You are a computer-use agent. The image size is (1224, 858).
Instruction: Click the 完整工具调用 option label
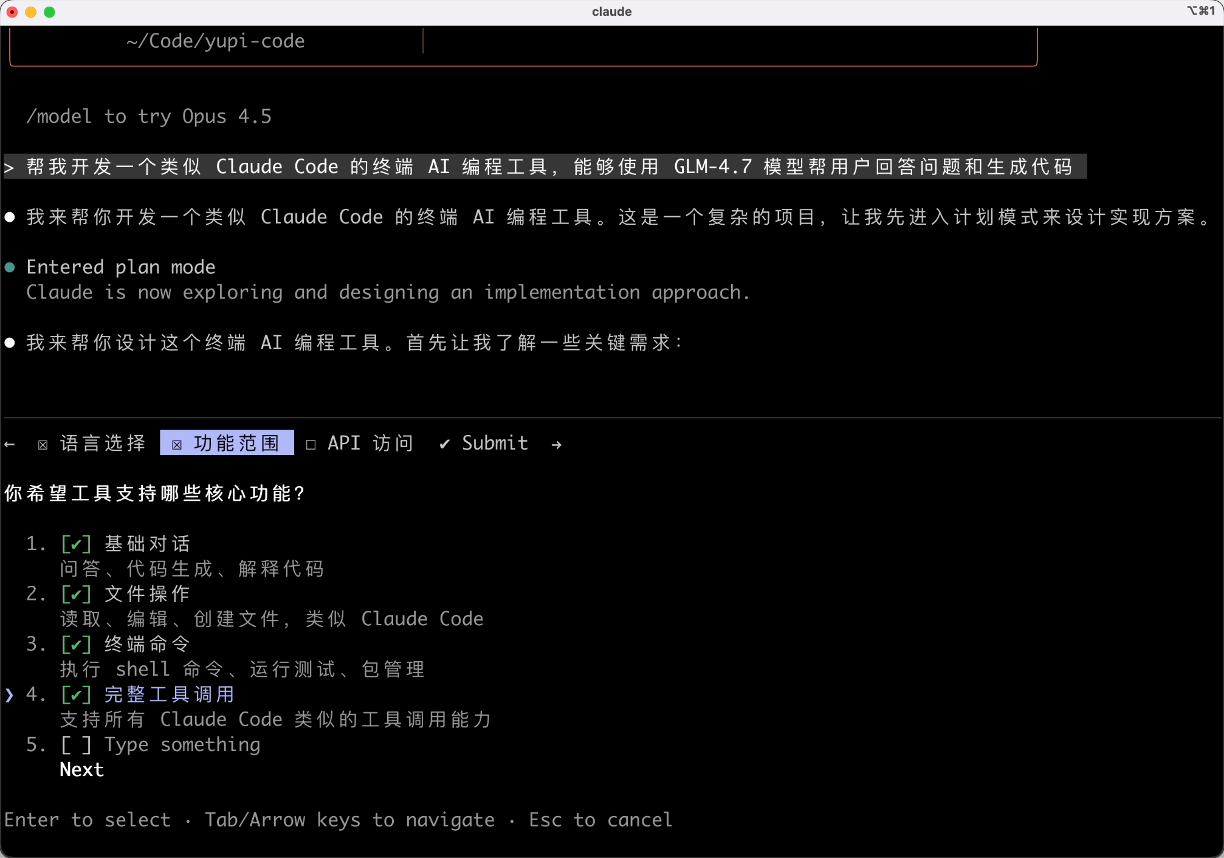tap(169, 694)
